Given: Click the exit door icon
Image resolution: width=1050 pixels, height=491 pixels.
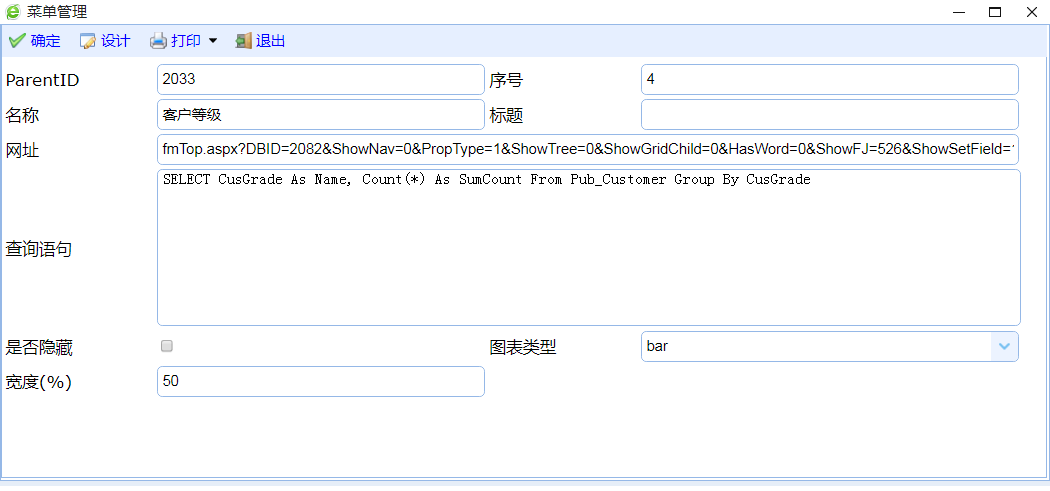Looking at the screenshot, I should (243, 41).
